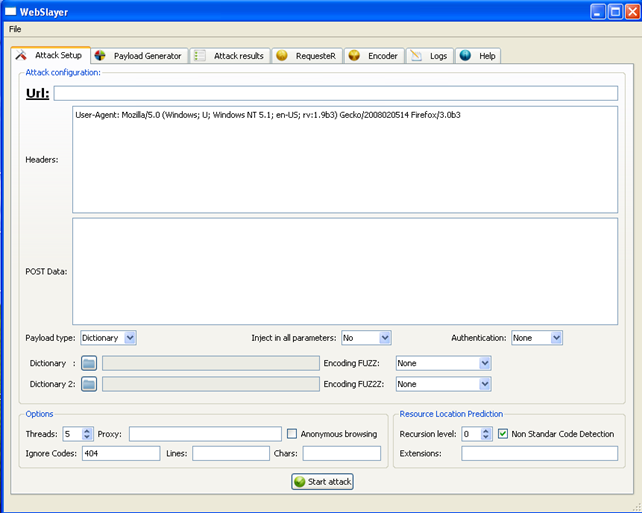Open folder browser for Dictionary 2

click(88, 383)
